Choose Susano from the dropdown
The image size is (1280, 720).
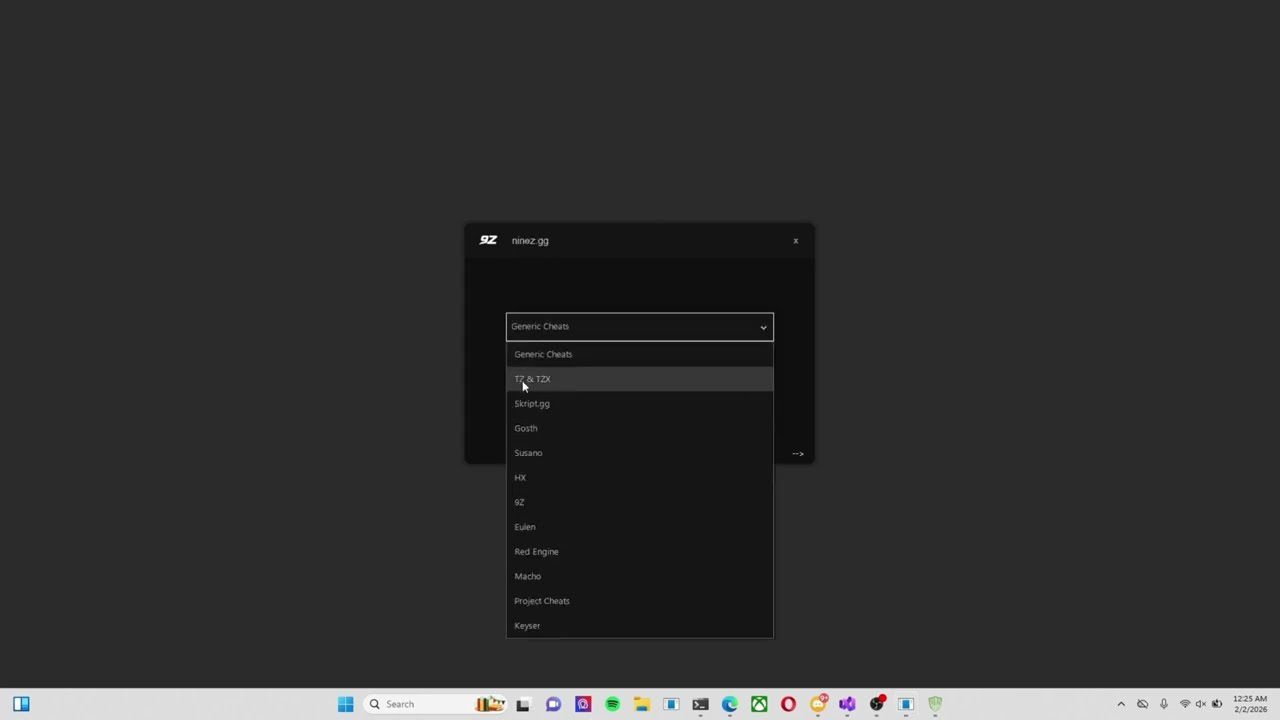[640, 453]
